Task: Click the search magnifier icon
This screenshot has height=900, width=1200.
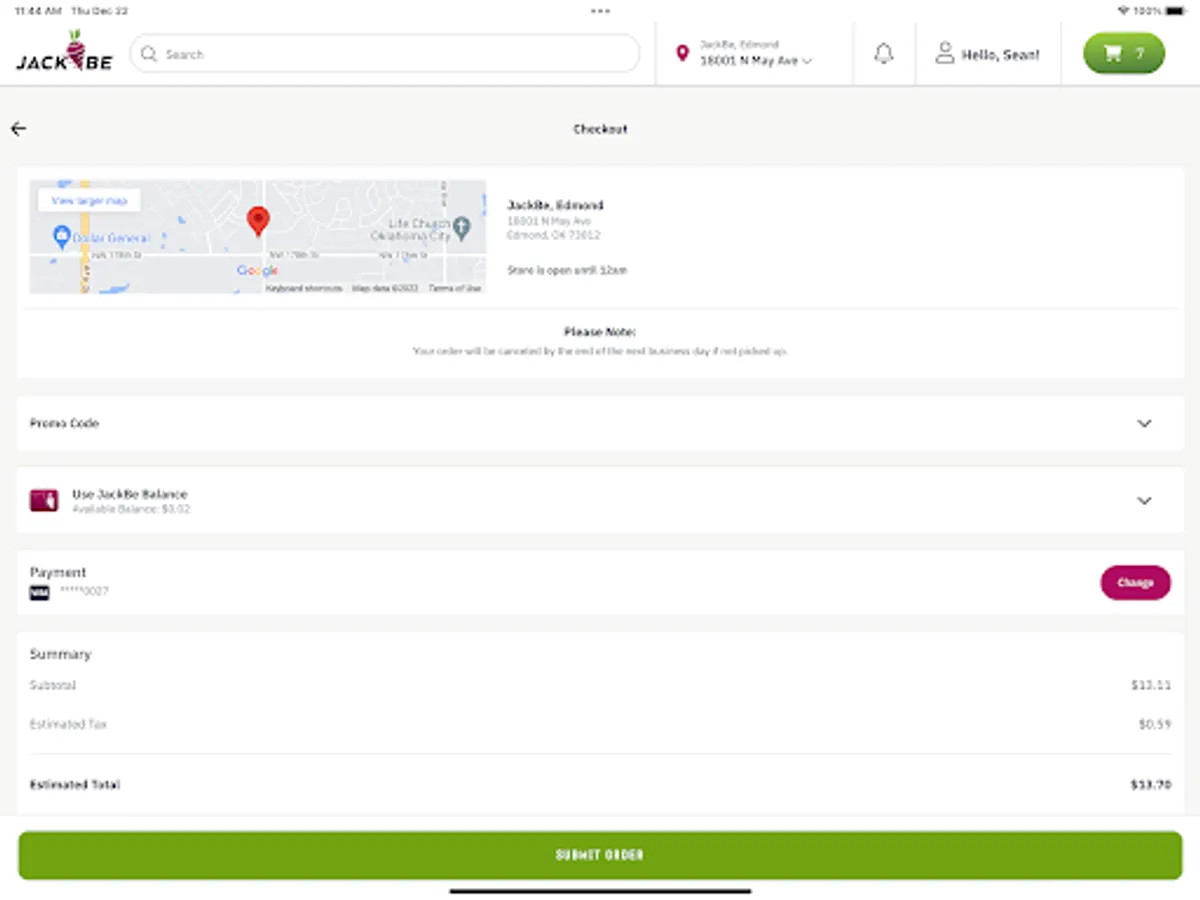Action: tap(149, 54)
